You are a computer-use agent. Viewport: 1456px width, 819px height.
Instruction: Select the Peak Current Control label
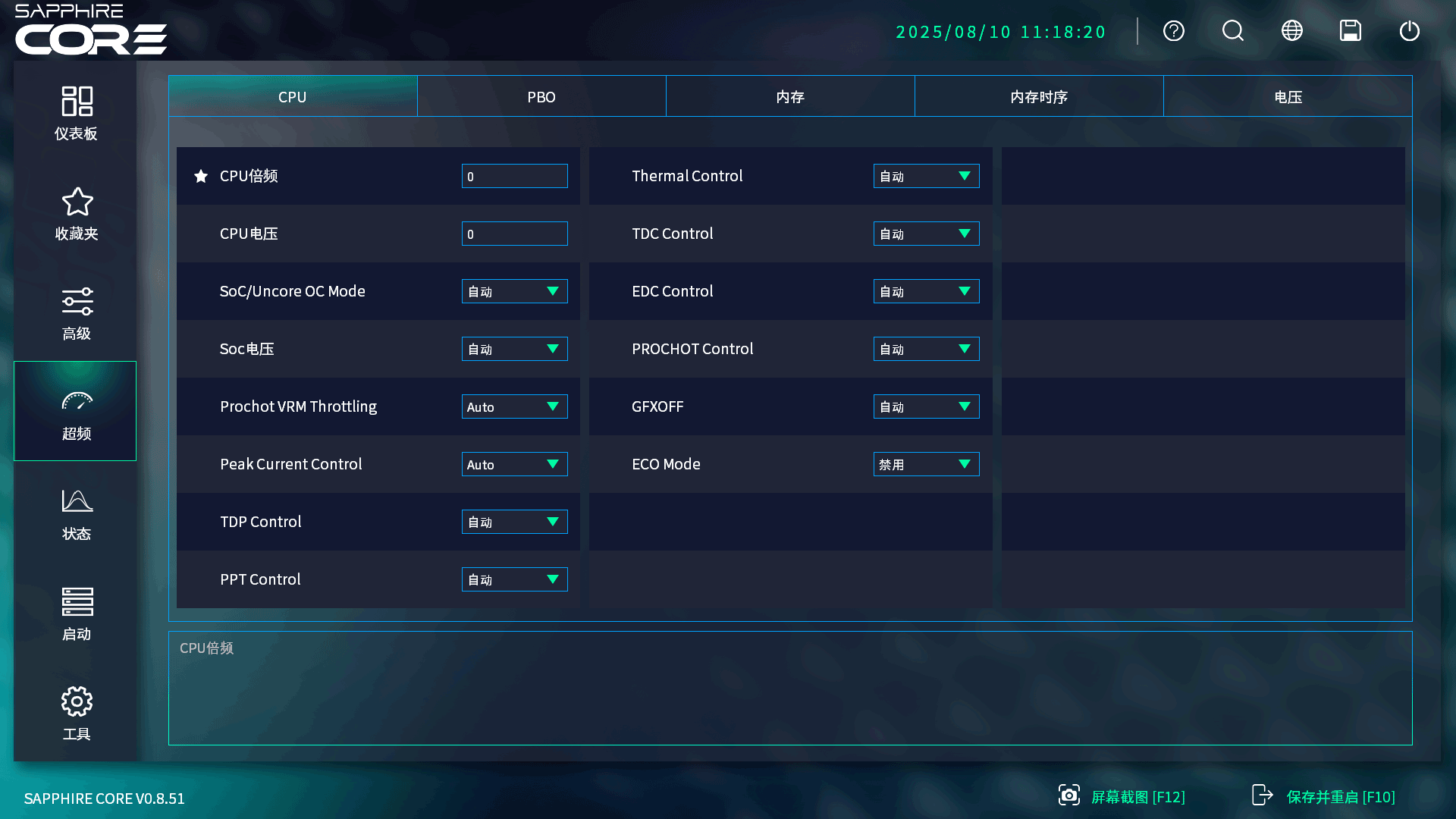tap(291, 464)
